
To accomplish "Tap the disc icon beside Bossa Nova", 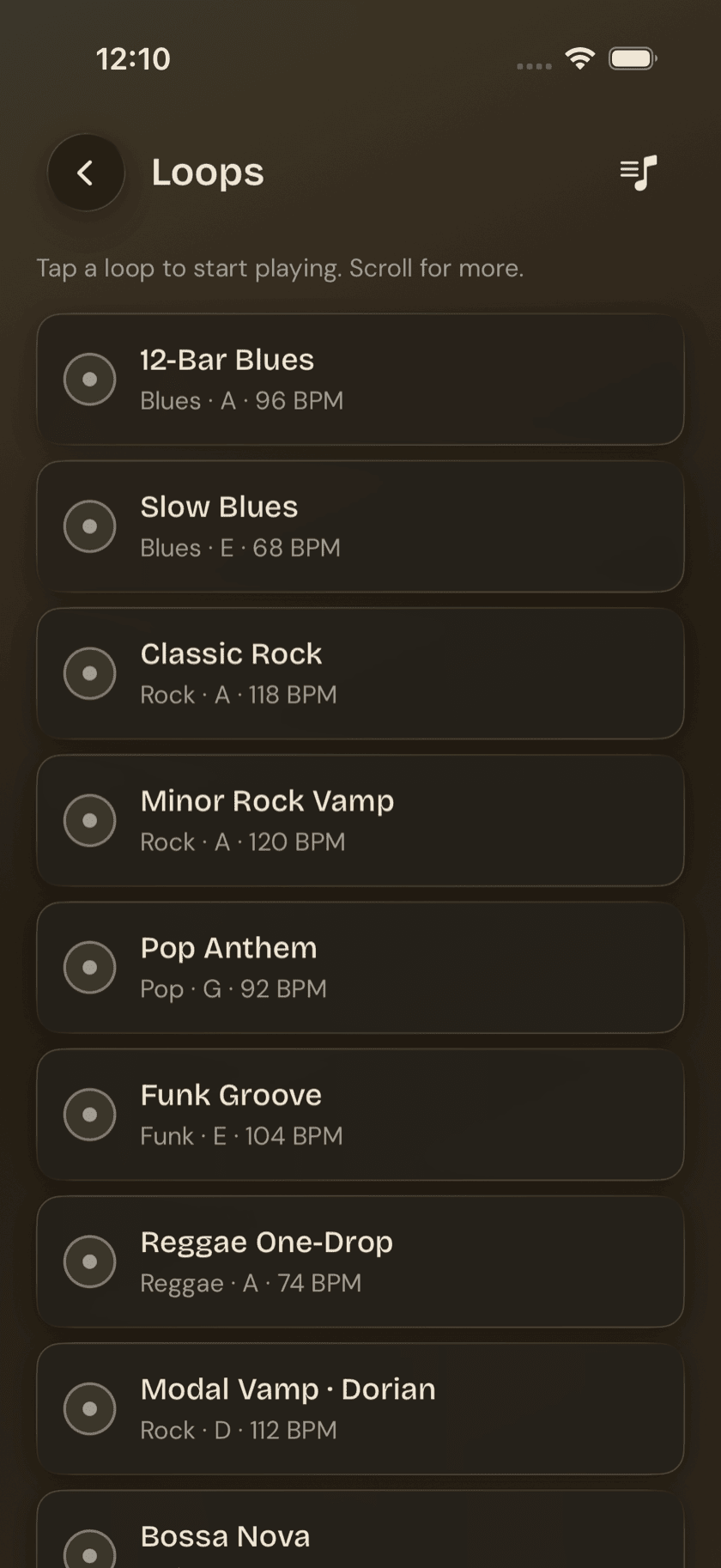I will 90,1550.
